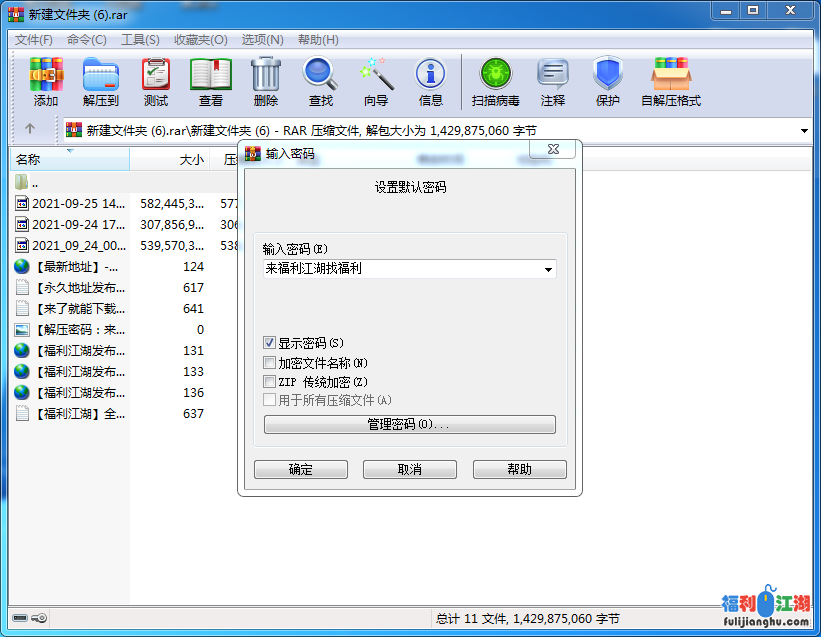Image resolution: width=821 pixels, height=637 pixels.
Task: Click the up-one-level arrow button
Action: tap(30, 129)
